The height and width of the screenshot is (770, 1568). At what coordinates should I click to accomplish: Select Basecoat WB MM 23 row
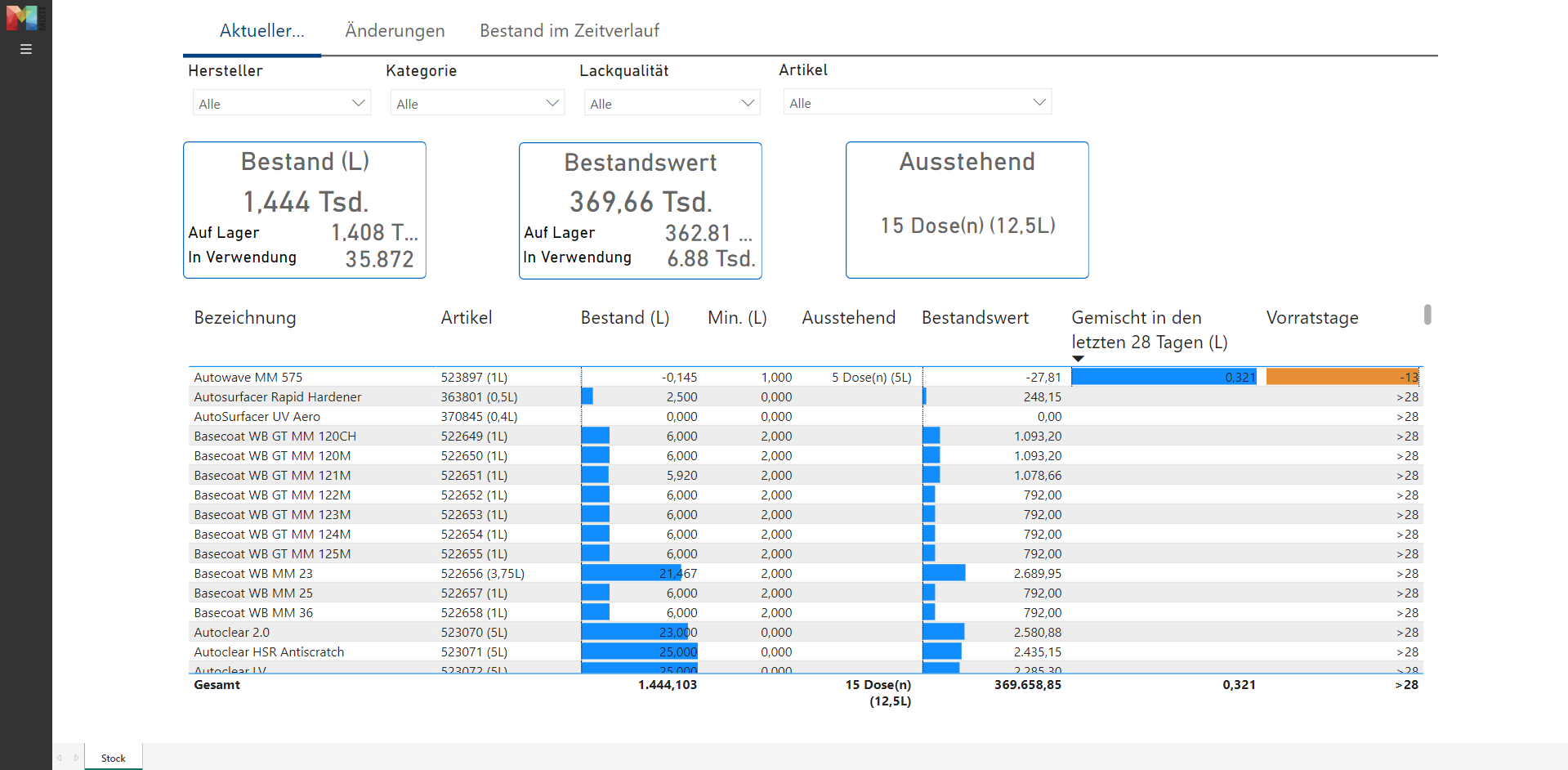pos(806,573)
